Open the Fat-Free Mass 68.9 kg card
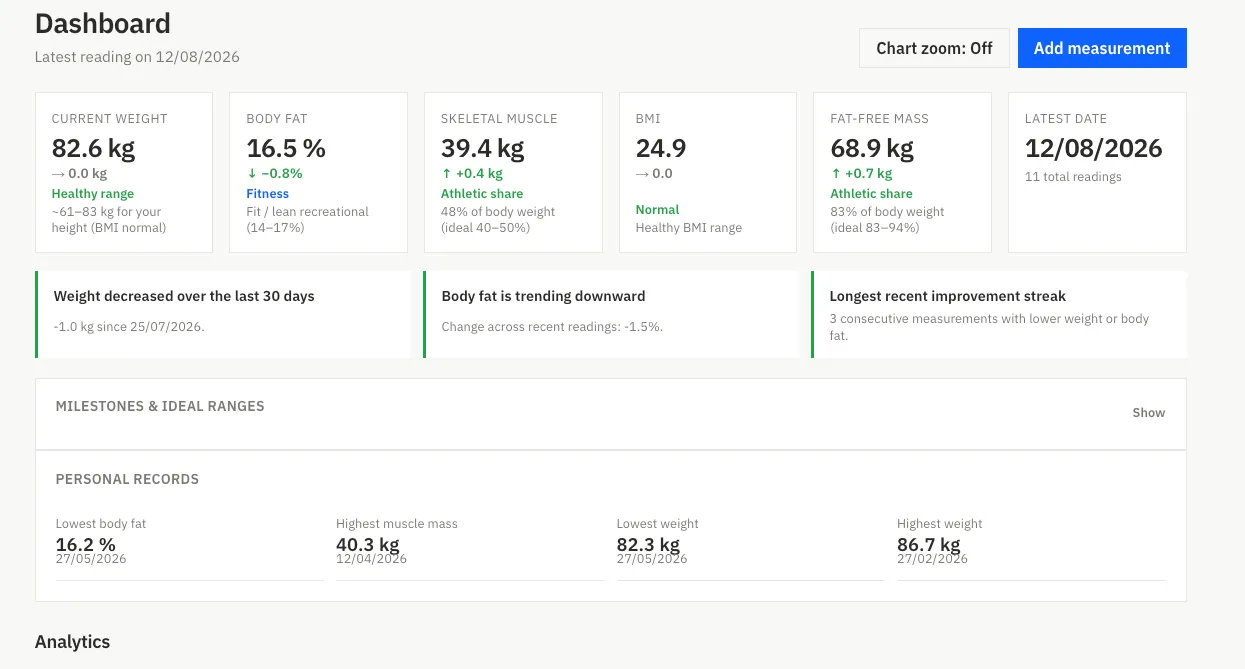The width and height of the screenshot is (1245, 669). click(x=902, y=172)
